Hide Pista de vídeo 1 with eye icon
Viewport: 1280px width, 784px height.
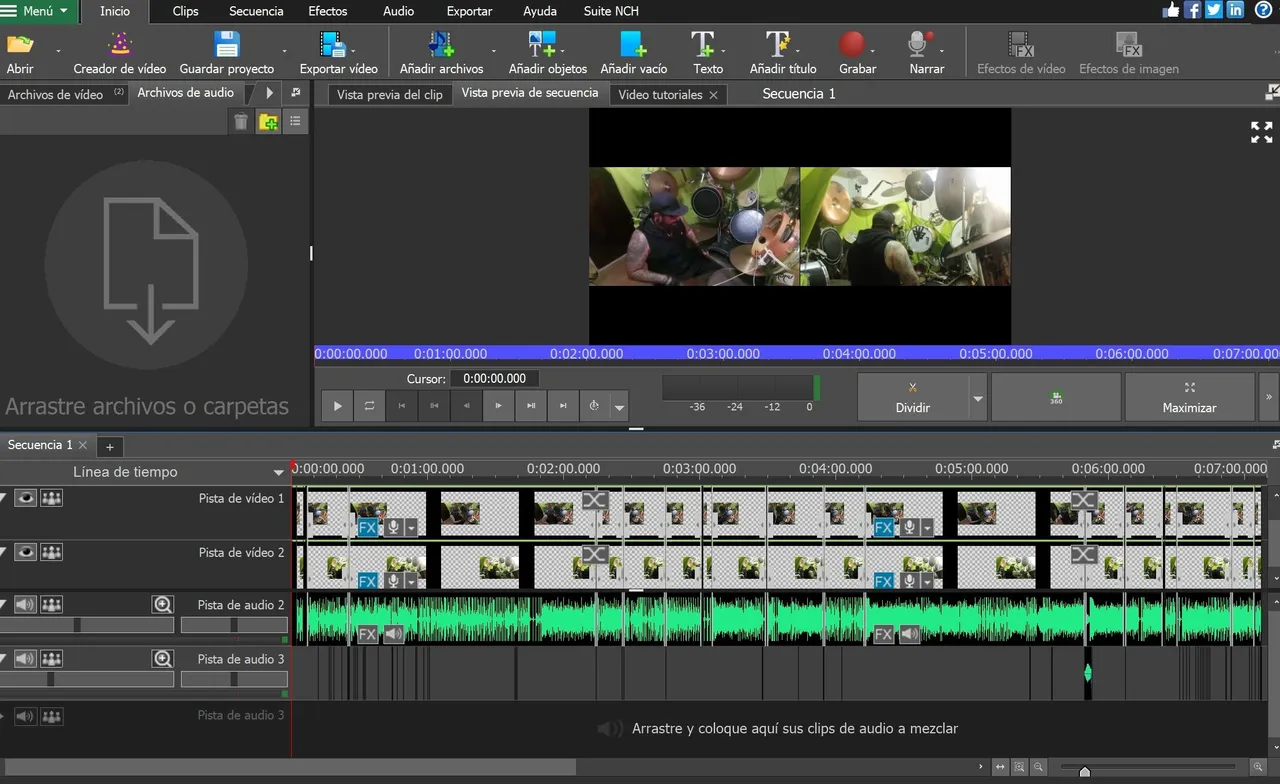click(x=25, y=498)
